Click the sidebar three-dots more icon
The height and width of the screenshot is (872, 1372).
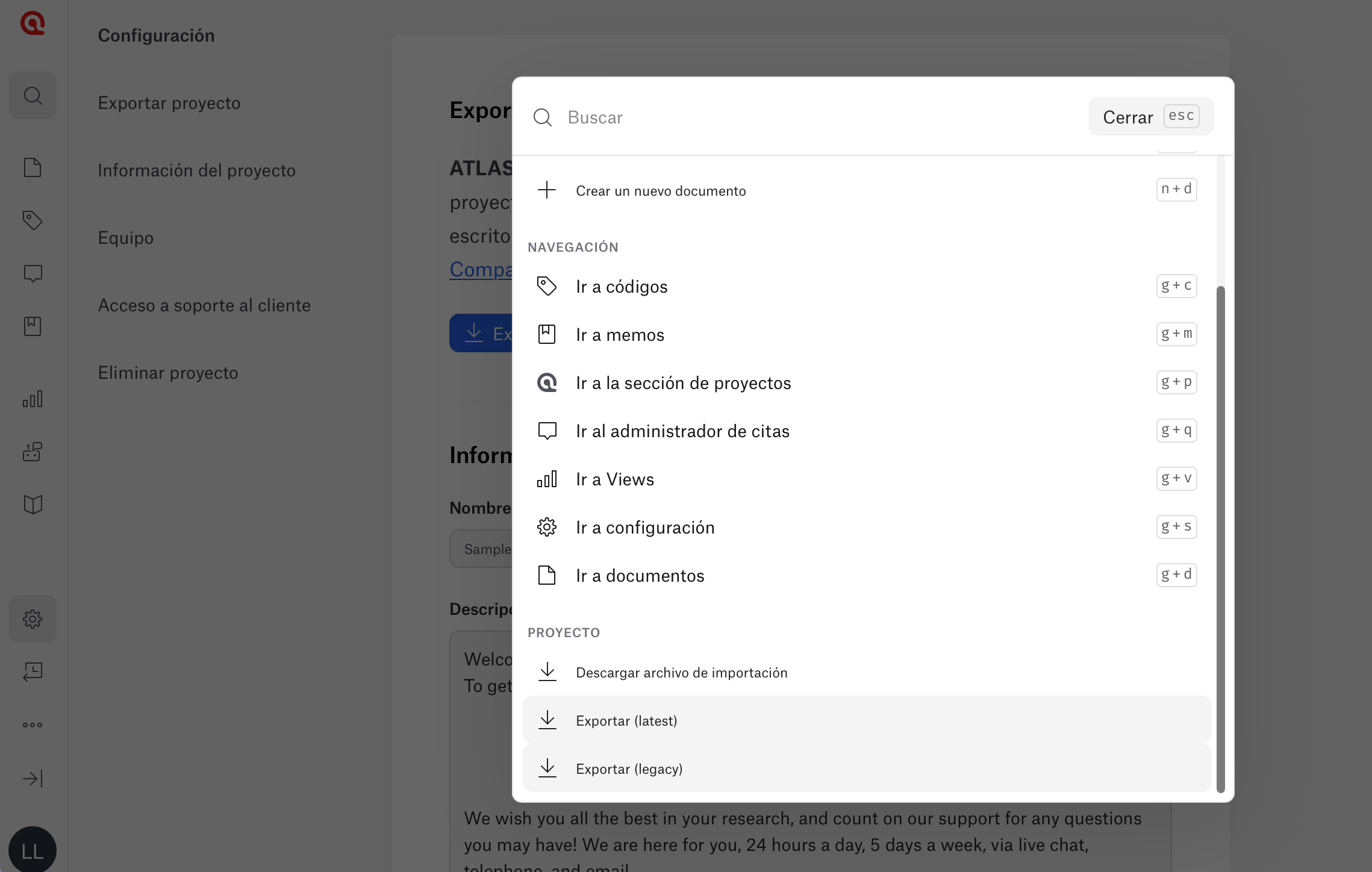pyautogui.click(x=33, y=725)
